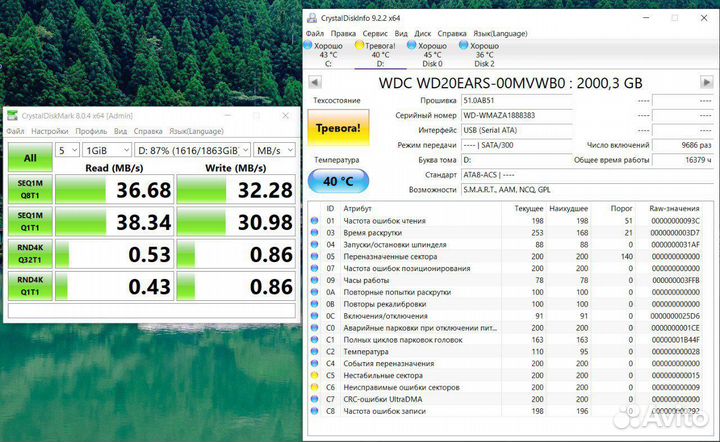720x442 pixels.
Task: Click empty comment box in CrystalDiskMark
Action: pyautogui.click(x=152, y=310)
